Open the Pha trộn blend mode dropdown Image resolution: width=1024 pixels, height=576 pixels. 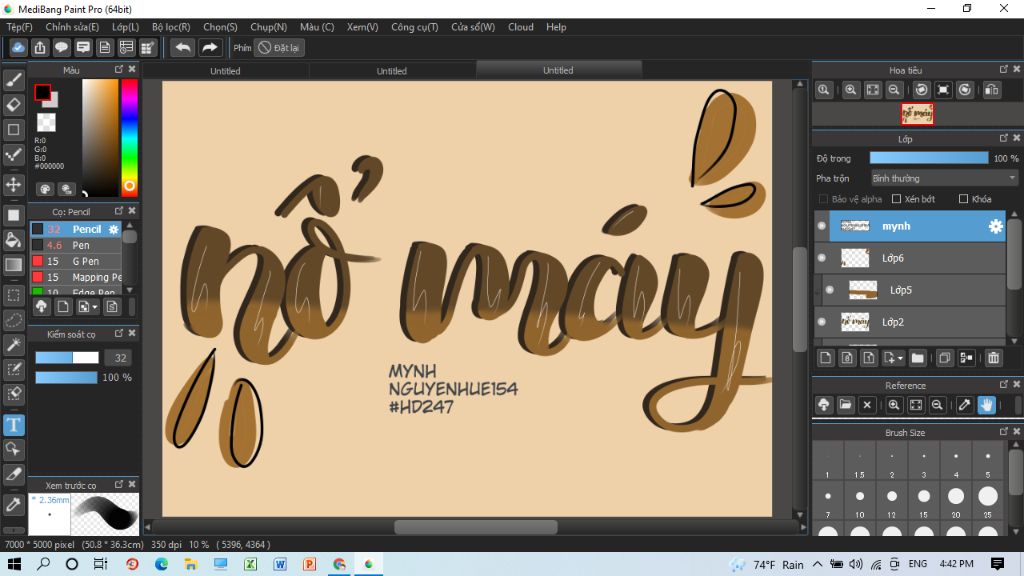pos(943,178)
